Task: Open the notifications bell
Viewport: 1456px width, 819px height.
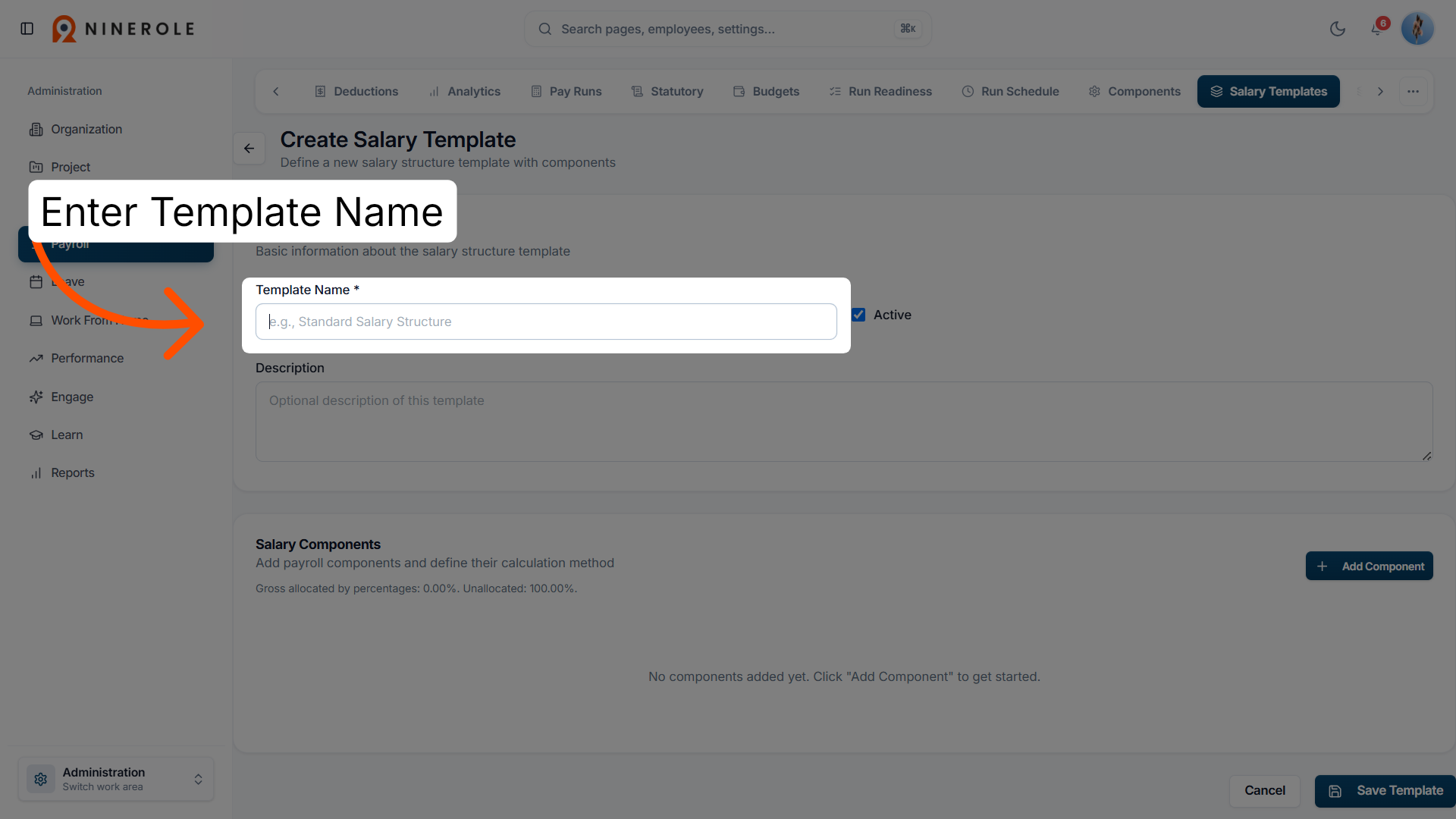Action: [x=1377, y=29]
